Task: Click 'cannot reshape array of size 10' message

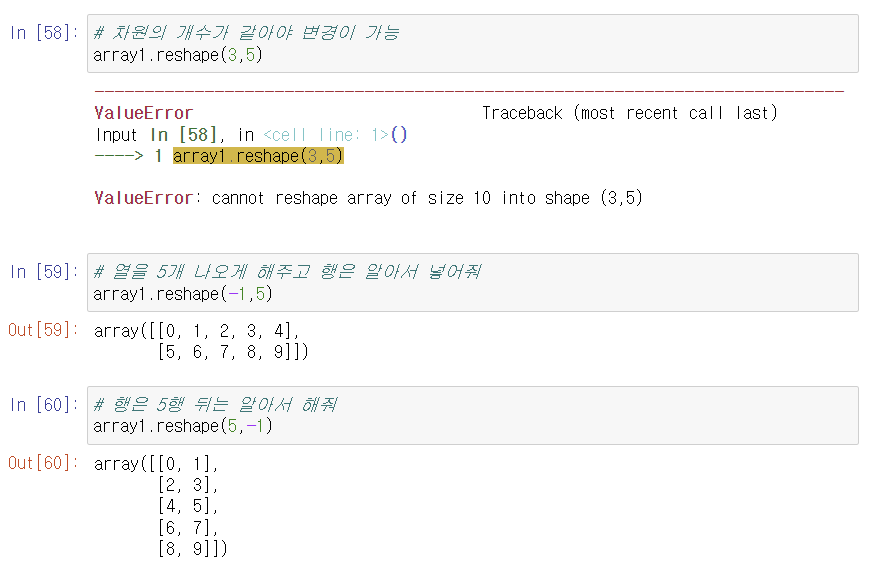Action: click(351, 198)
